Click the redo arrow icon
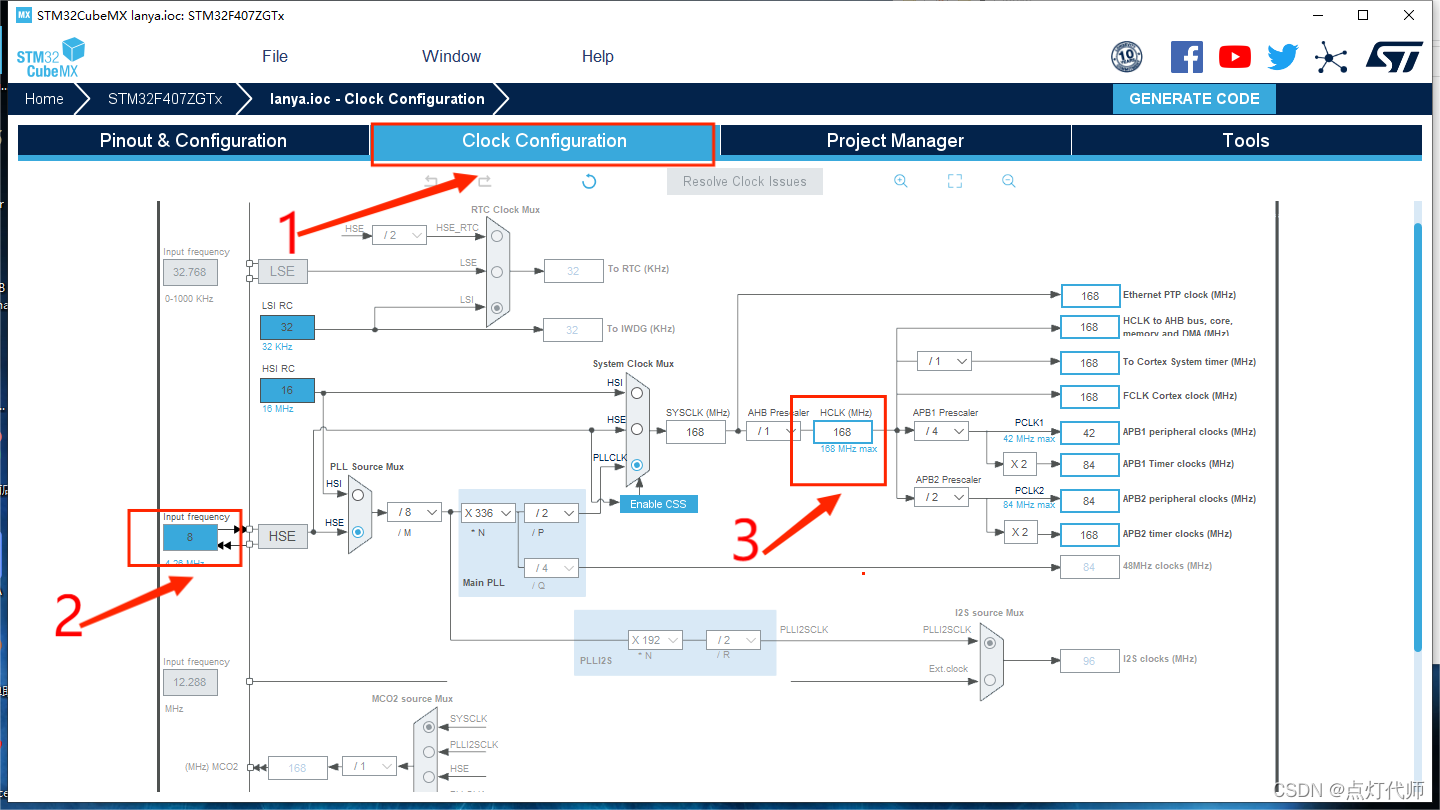The image size is (1440, 810). (x=484, y=181)
